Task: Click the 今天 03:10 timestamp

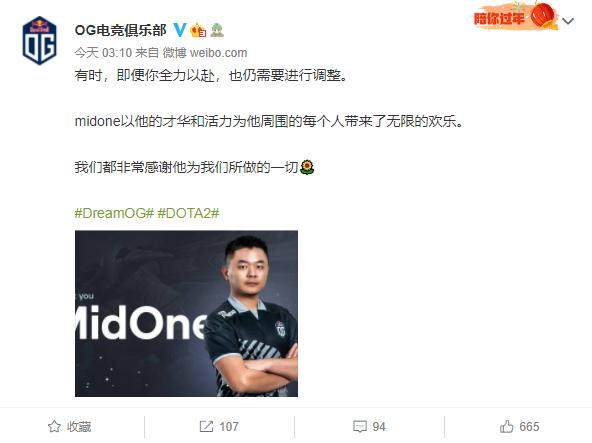Action: pos(103,52)
